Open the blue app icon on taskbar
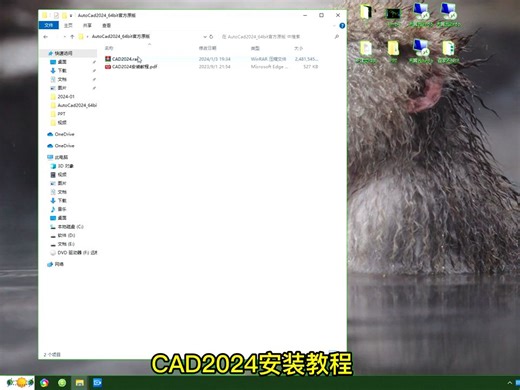The height and width of the screenshot is (390, 520). 97,383
